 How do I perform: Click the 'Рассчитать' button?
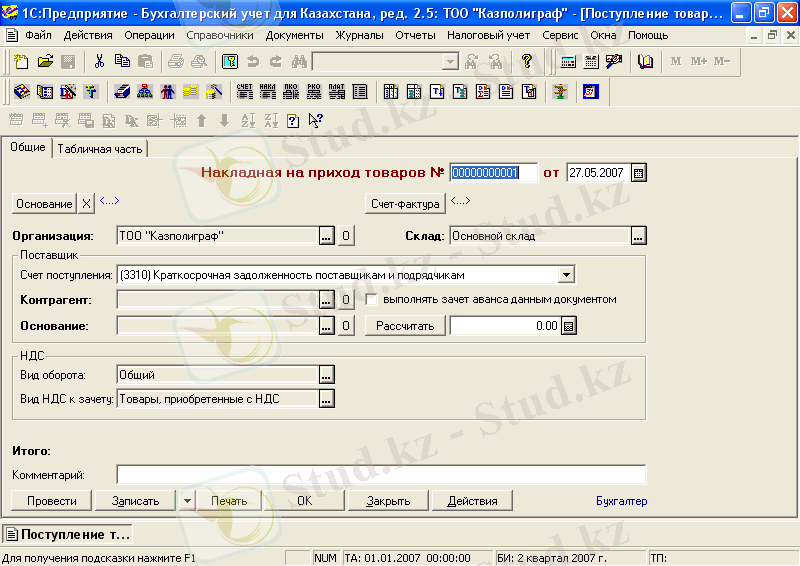[x=405, y=325]
